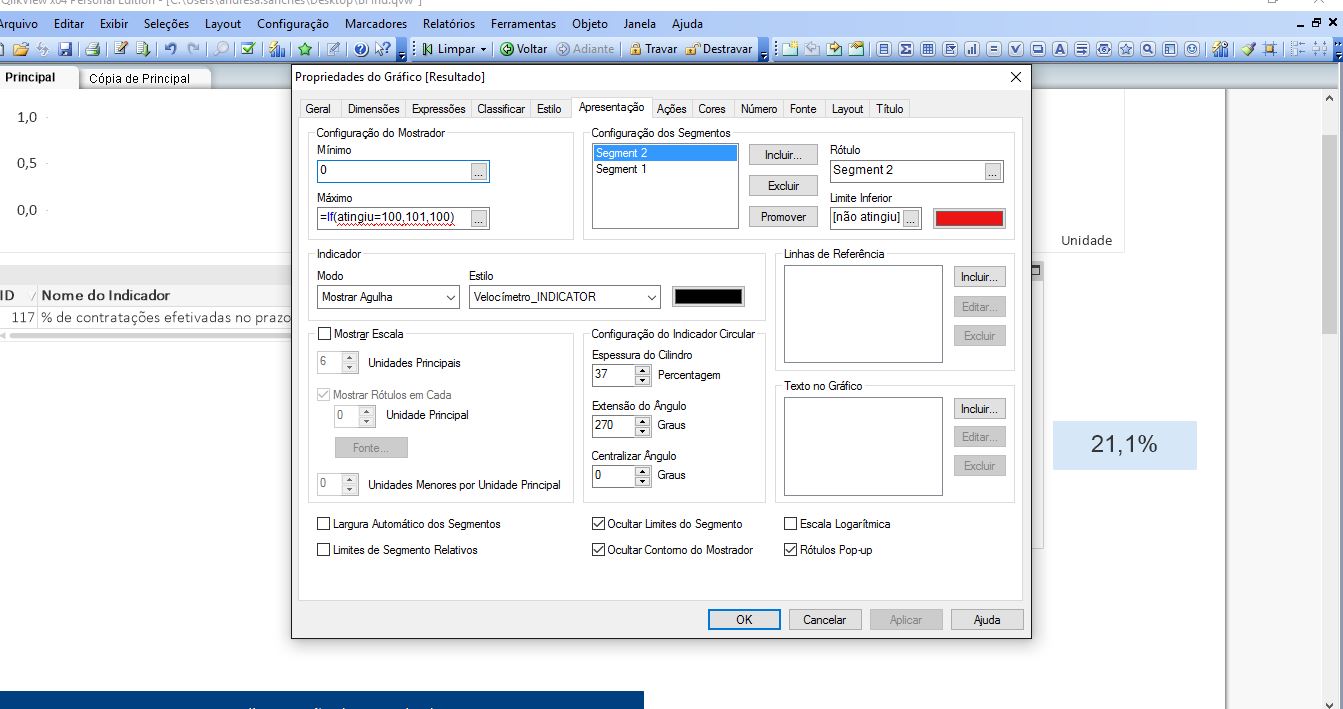Click the green star bookmark icon
Screen dimensions: 1343x709
pyautogui.click(x=305, y=49)
